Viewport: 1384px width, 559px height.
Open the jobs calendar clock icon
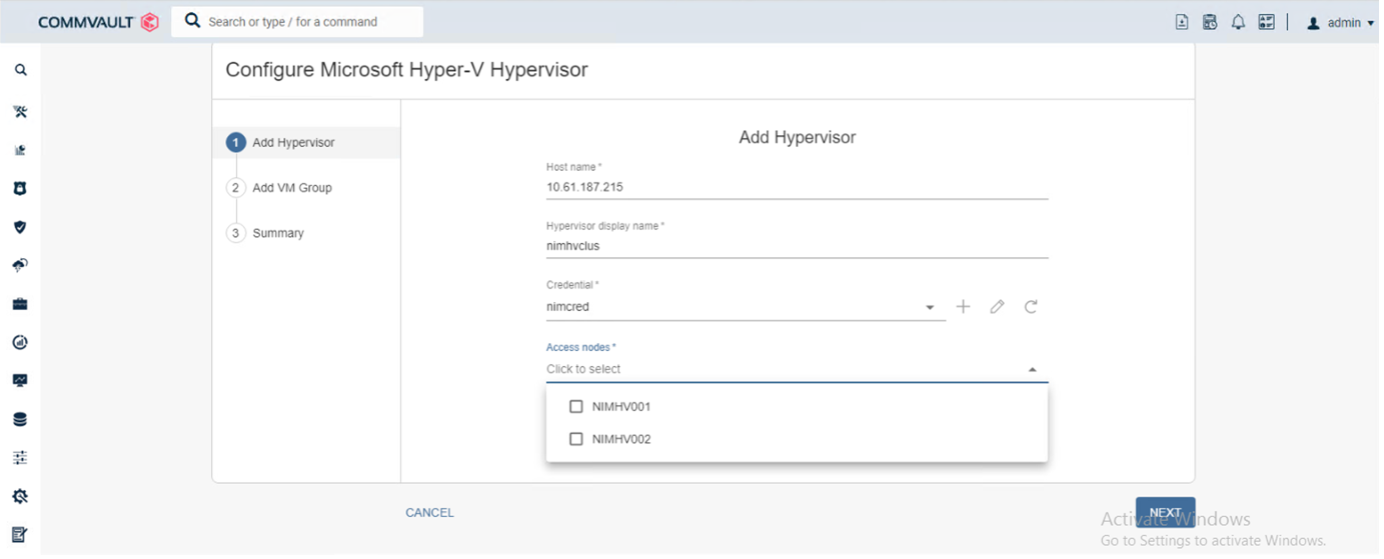click(1210, 22)
